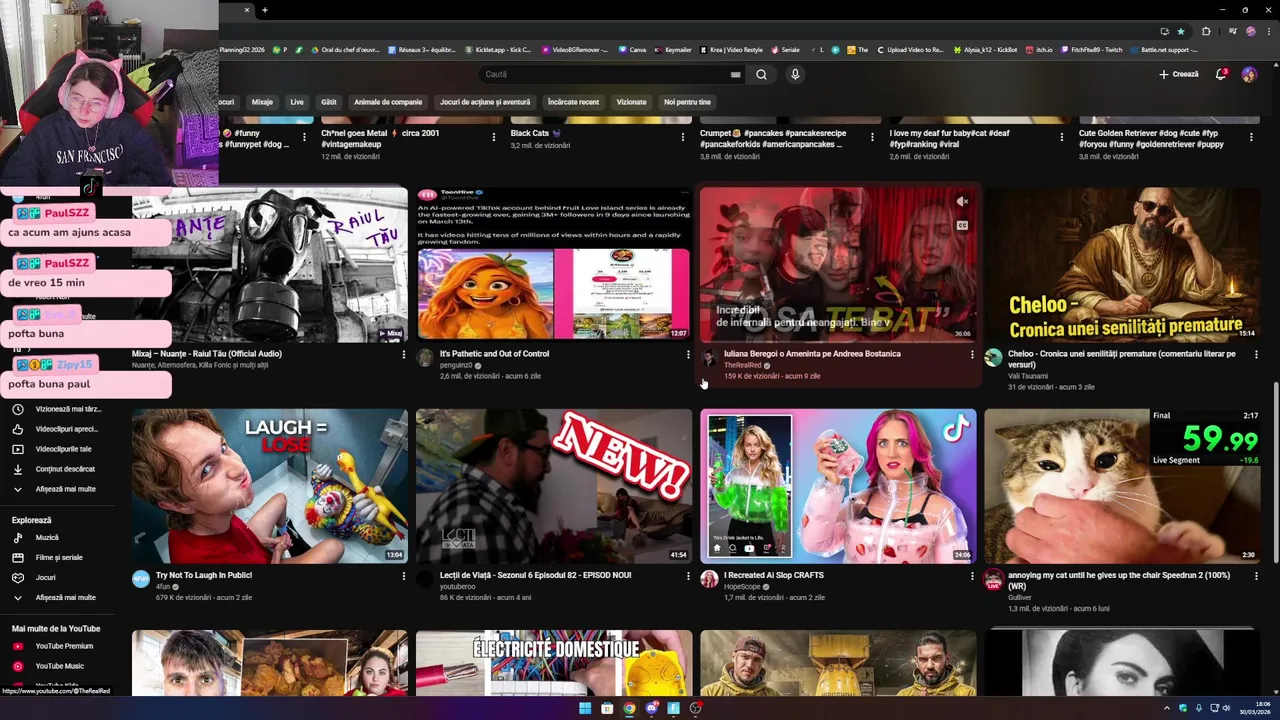The image size is (1280, 720).
Task: Open the three-dot menu for the Cheloo video
Action: point(1256,354)
